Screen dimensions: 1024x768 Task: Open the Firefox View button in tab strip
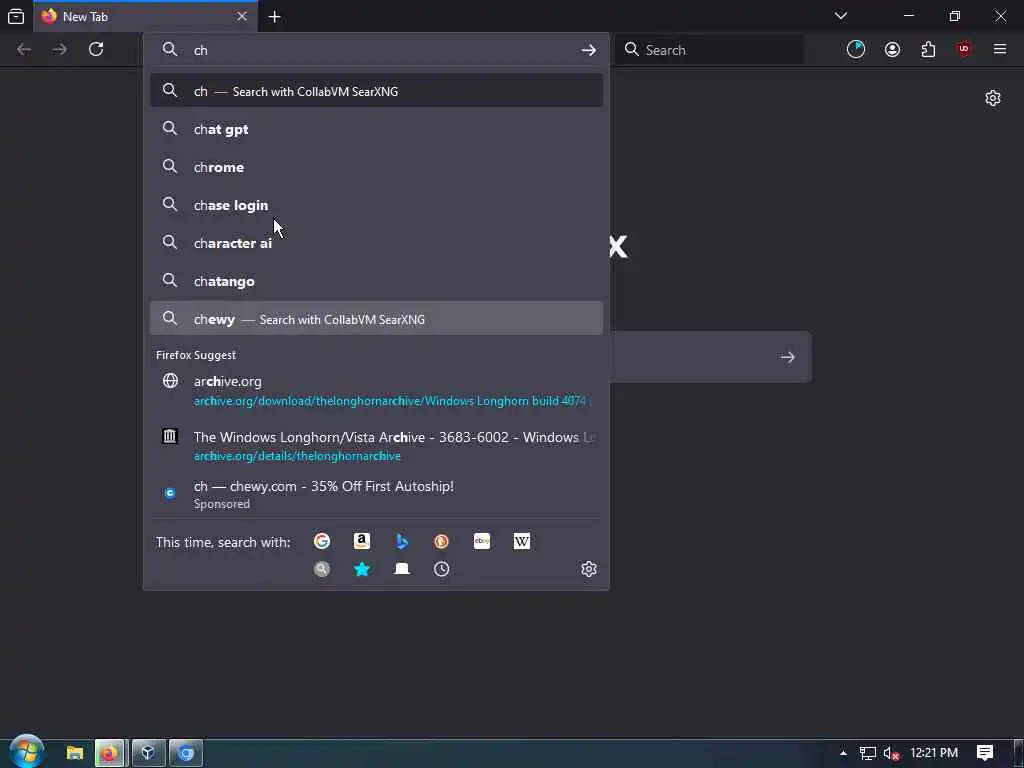point(16,16)
